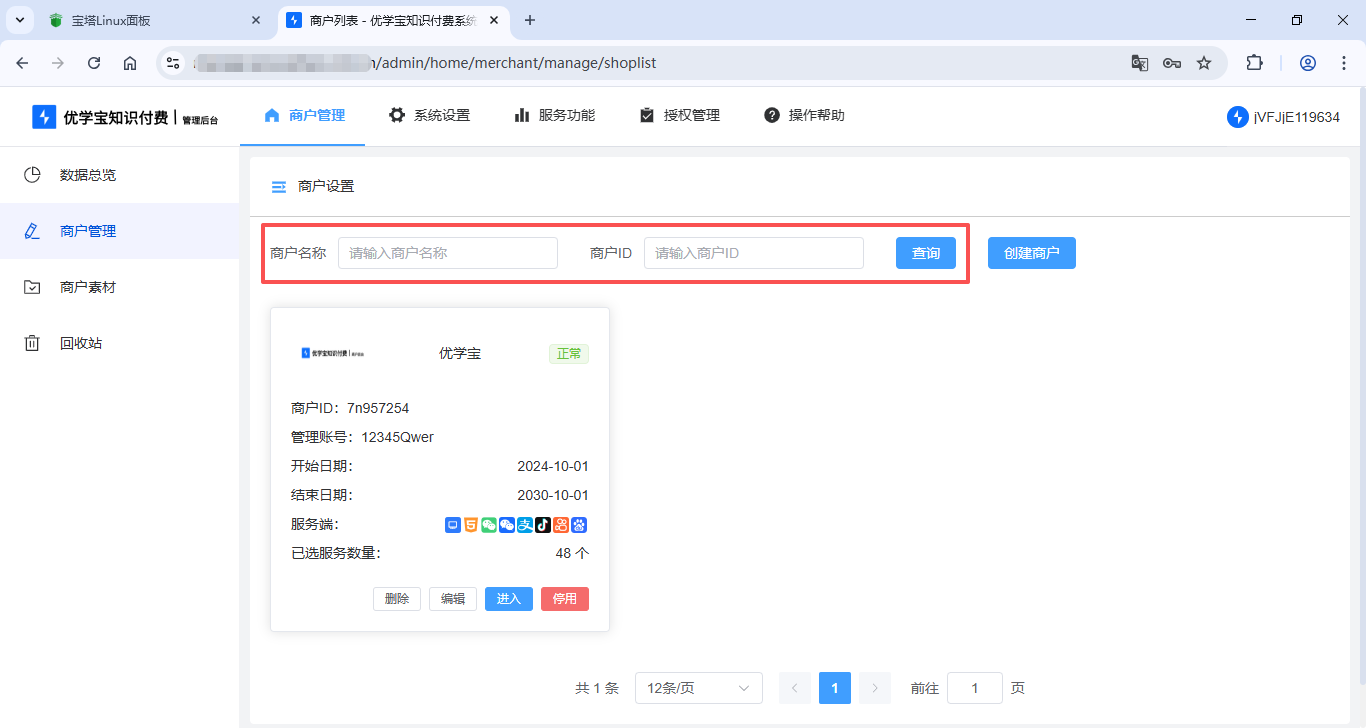Click the green WeChat mini-program icon

[x=488, y=524]
